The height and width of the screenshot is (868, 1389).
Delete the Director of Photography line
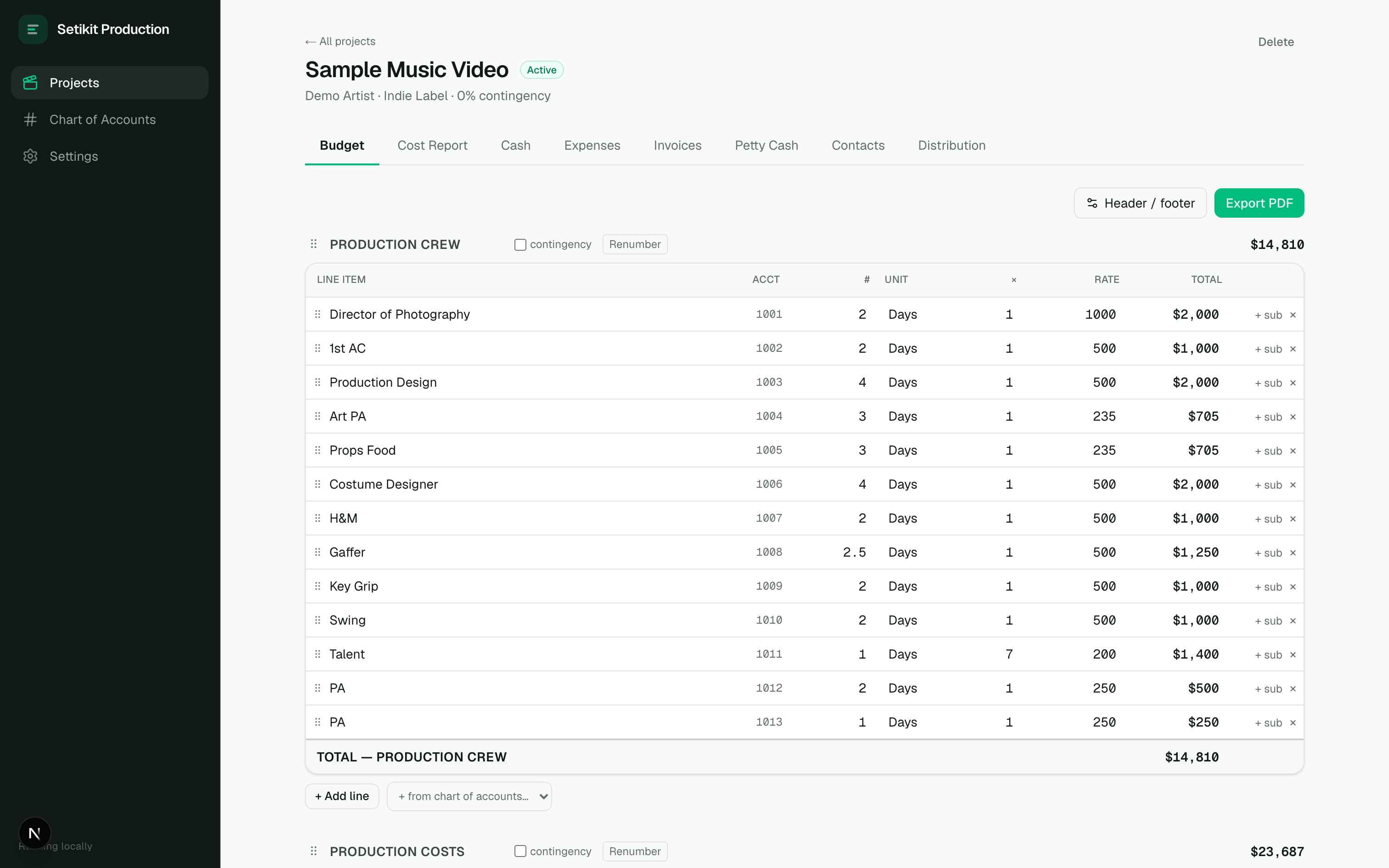click(1293, 315)
